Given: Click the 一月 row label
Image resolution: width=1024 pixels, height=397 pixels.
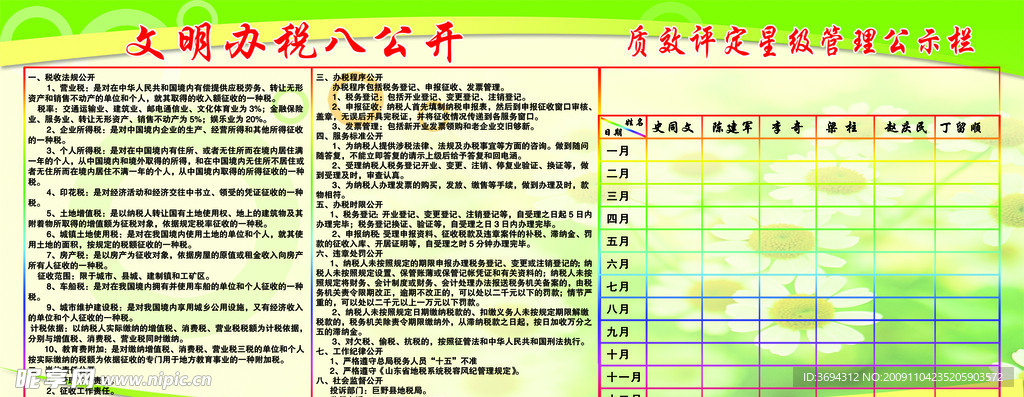Looking at the screenshot, I should 617,151.
